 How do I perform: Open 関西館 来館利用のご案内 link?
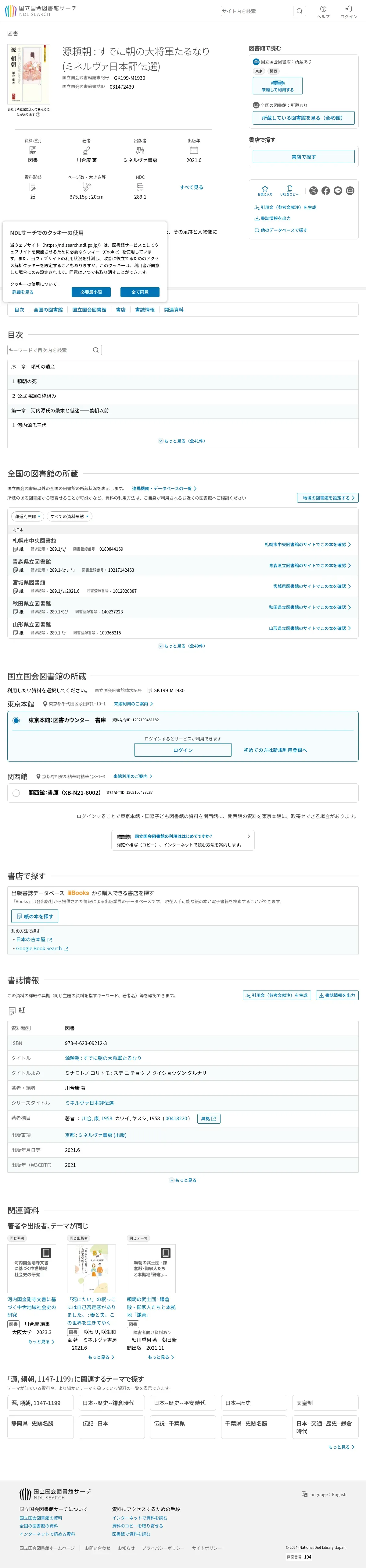tap(132, 776)
